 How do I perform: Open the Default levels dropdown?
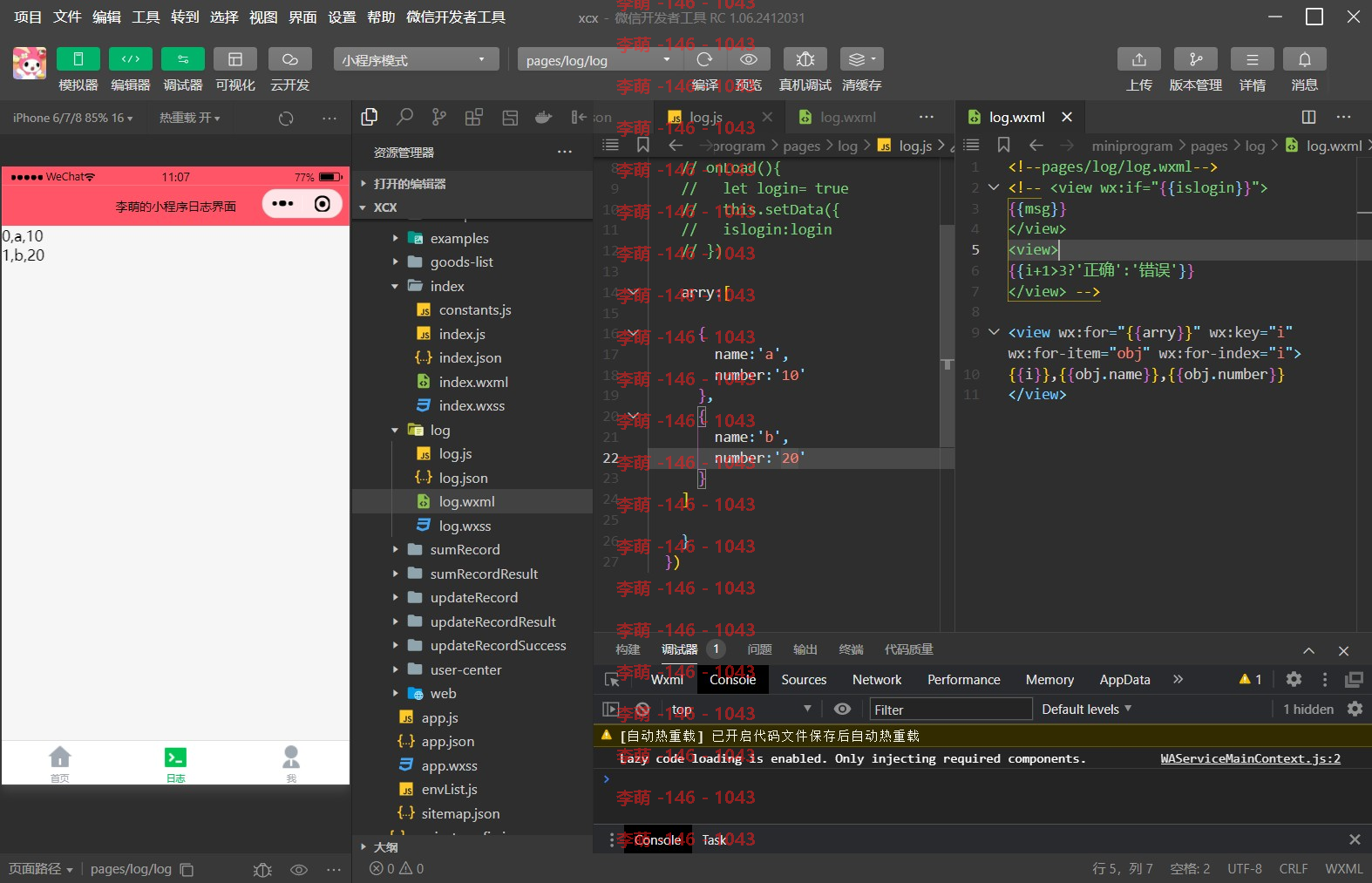1087,710
